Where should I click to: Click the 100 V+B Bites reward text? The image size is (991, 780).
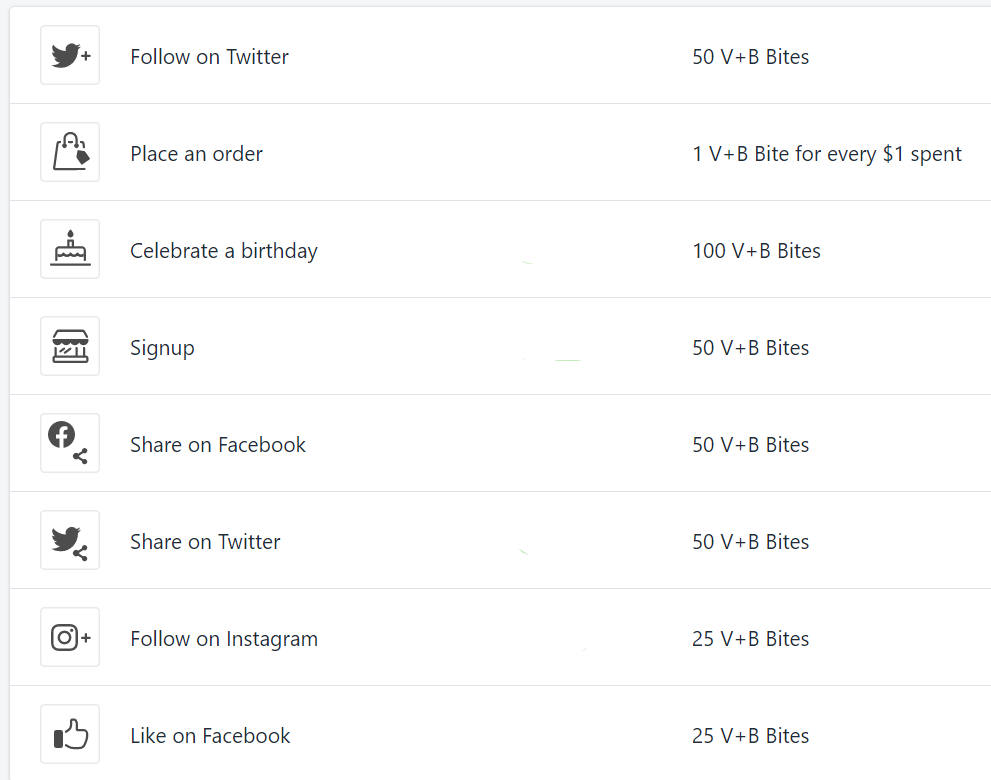pyautogui.click(x=757, y=251)
